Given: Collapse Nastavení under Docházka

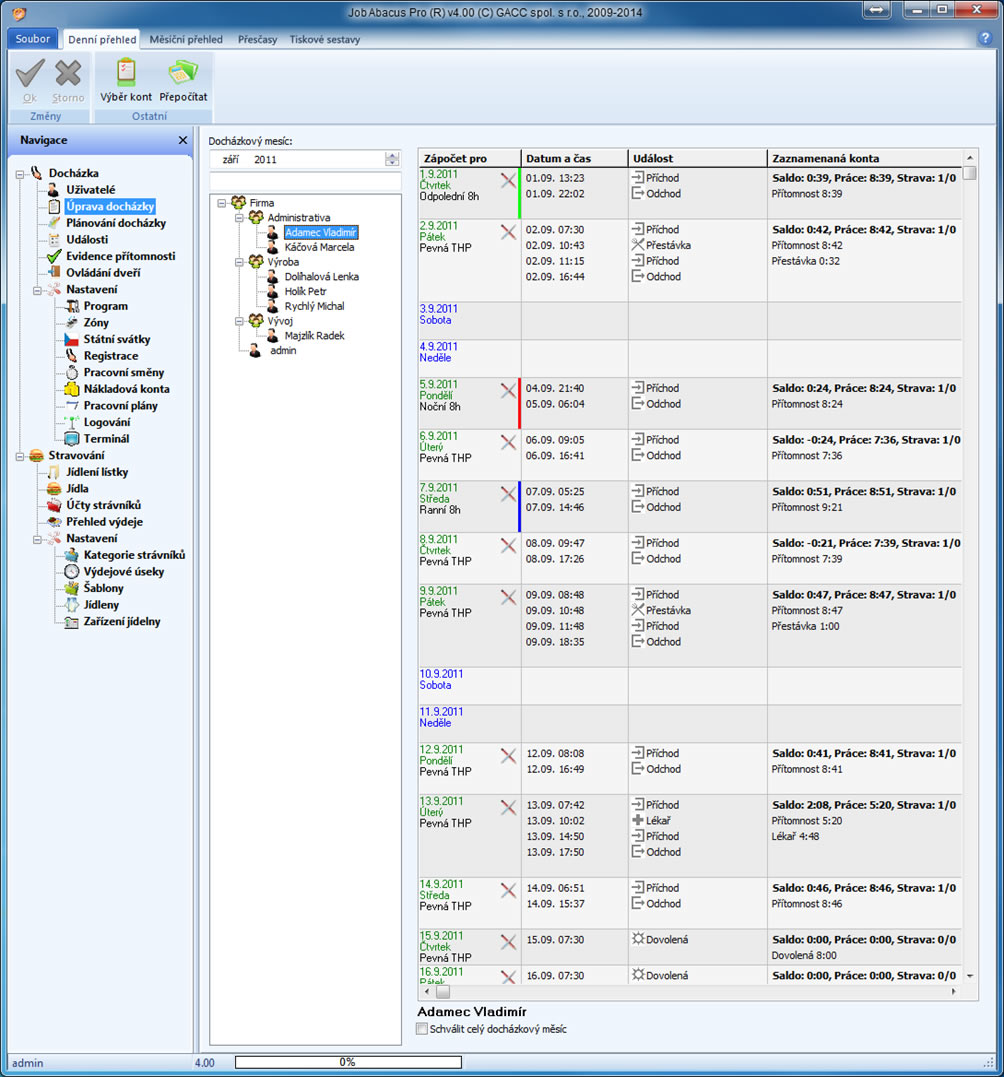Looking at the screenshot, I should pyautogui.click(x=37, y=290).
